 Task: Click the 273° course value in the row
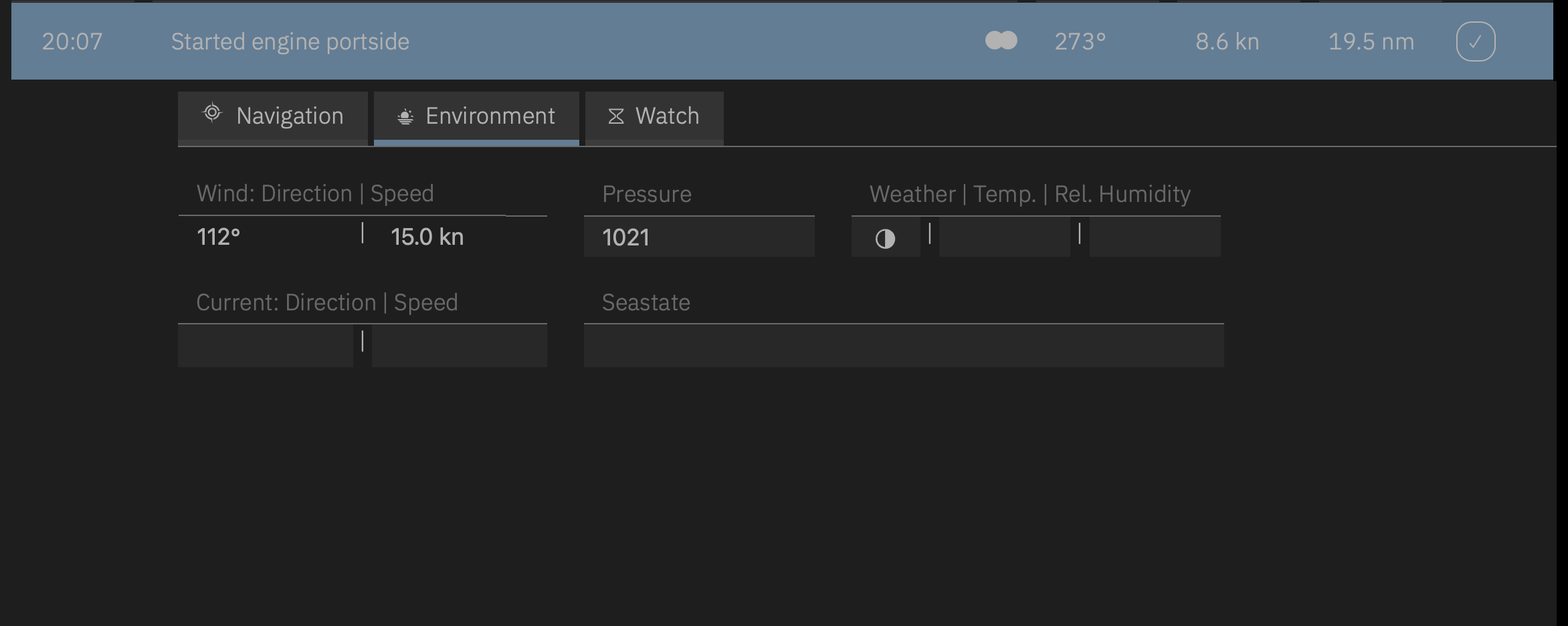click(1080, 41)
